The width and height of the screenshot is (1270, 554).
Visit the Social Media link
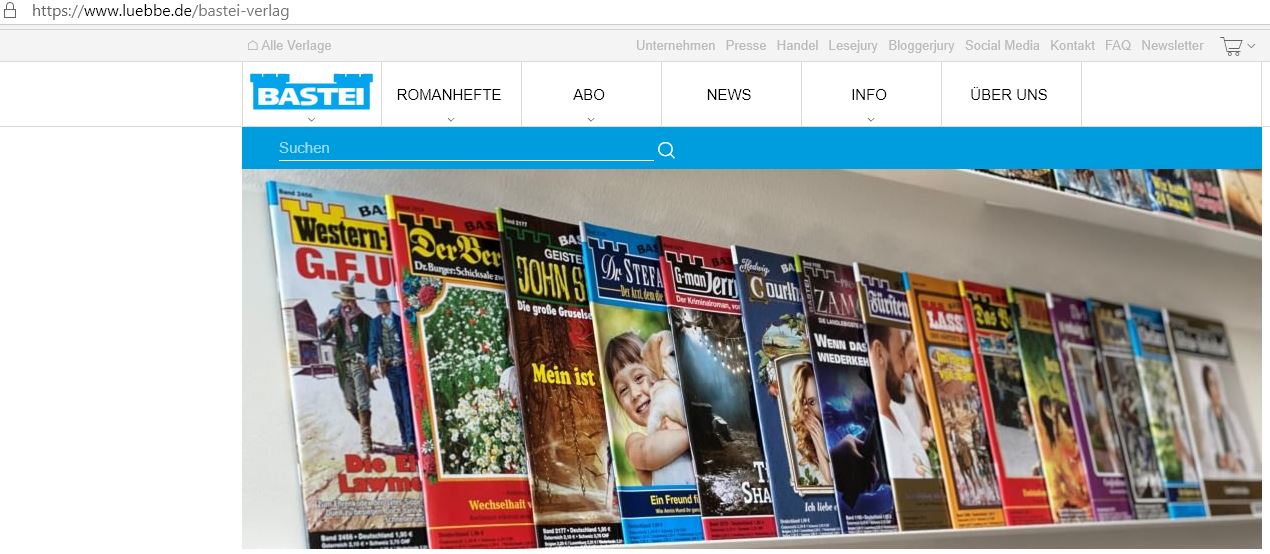(x=1002, y=46)
